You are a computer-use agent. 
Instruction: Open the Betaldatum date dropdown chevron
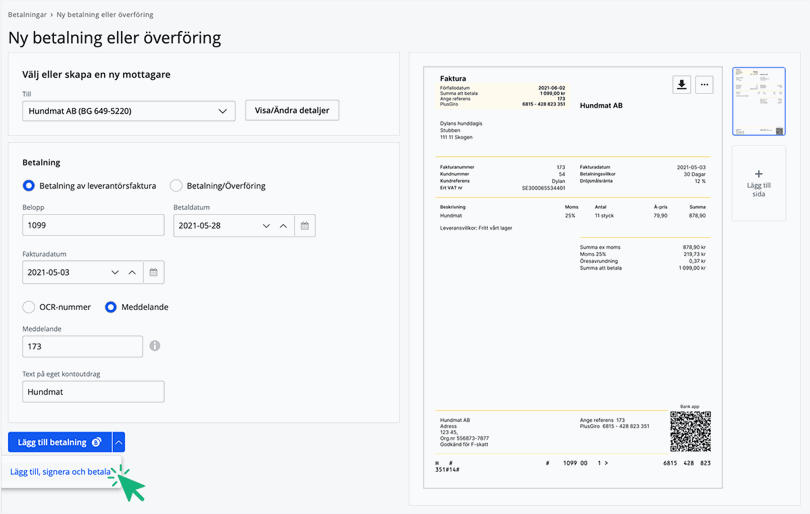pos(266,226)
